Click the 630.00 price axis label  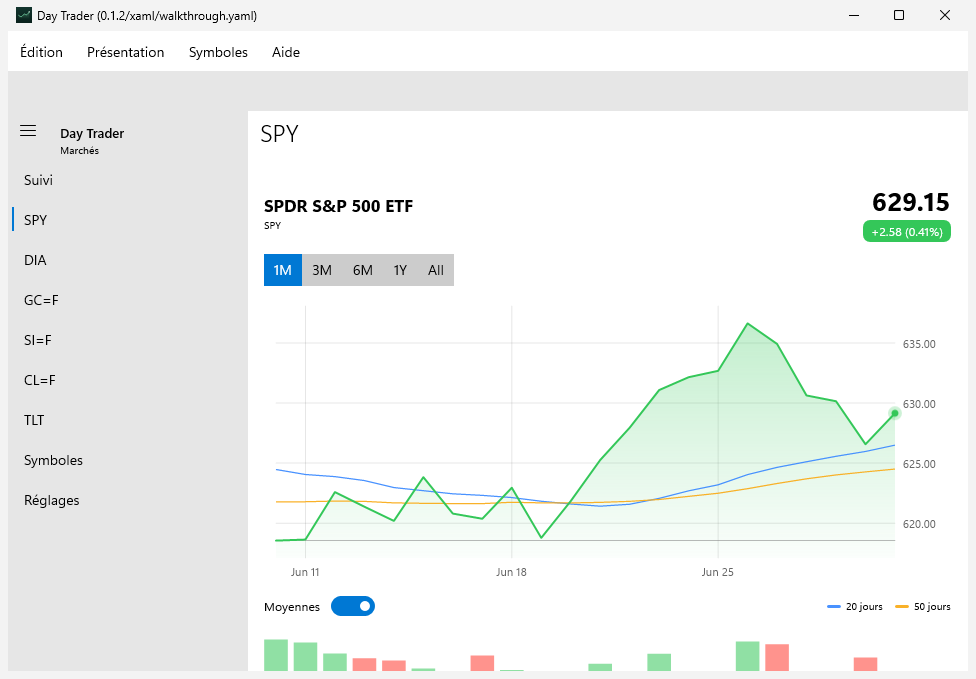919,404
